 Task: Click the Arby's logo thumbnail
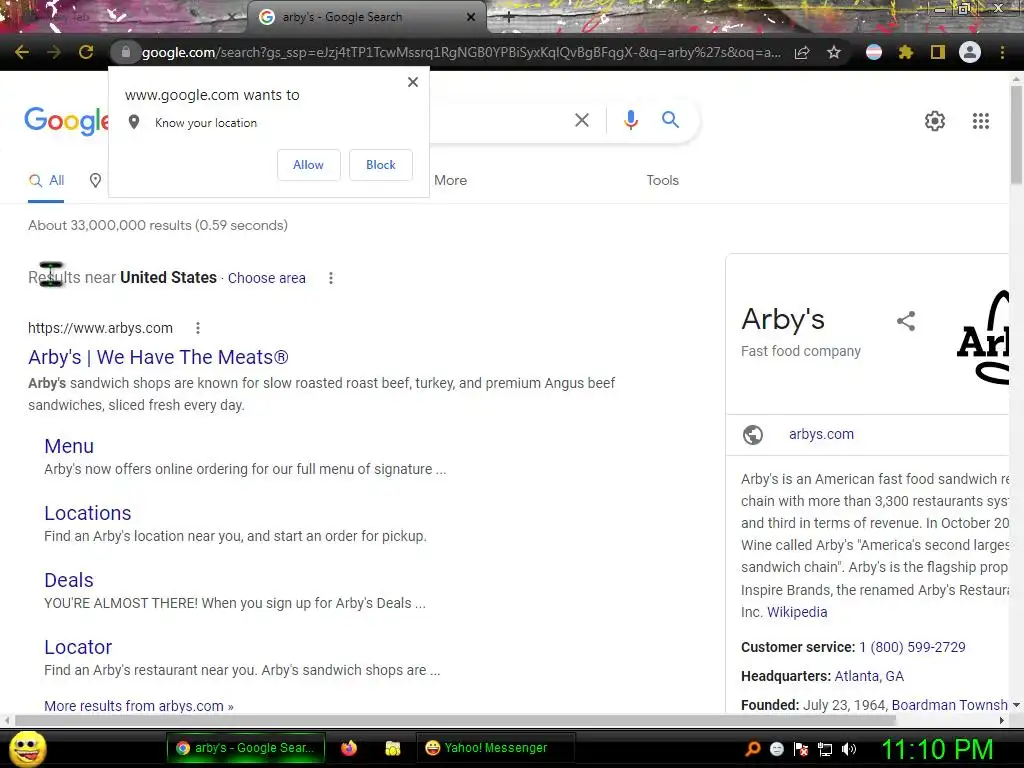coord(983,336)
